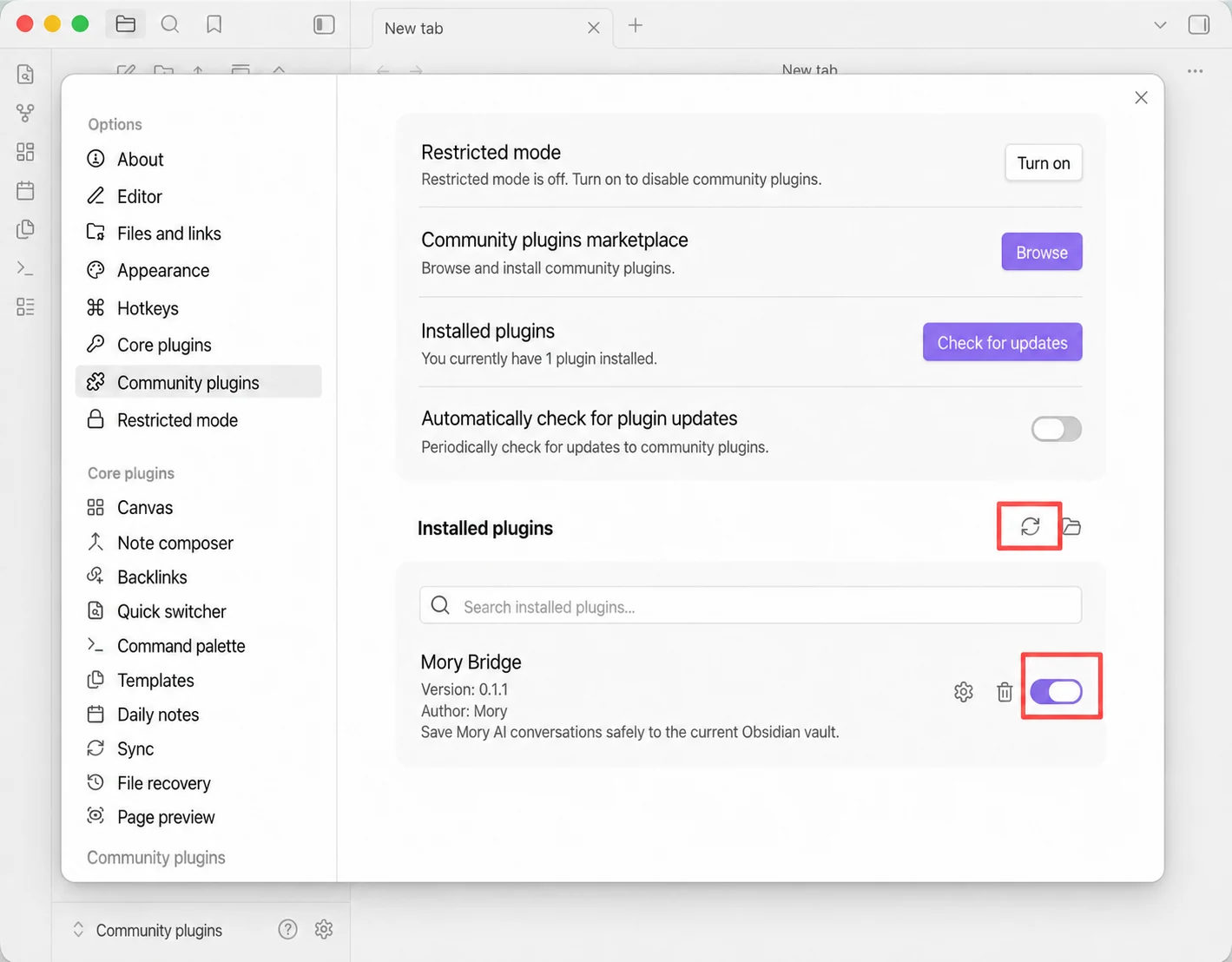Open the three-dots more options menu
The image size is (1232, 962).
pos(1196,70)
